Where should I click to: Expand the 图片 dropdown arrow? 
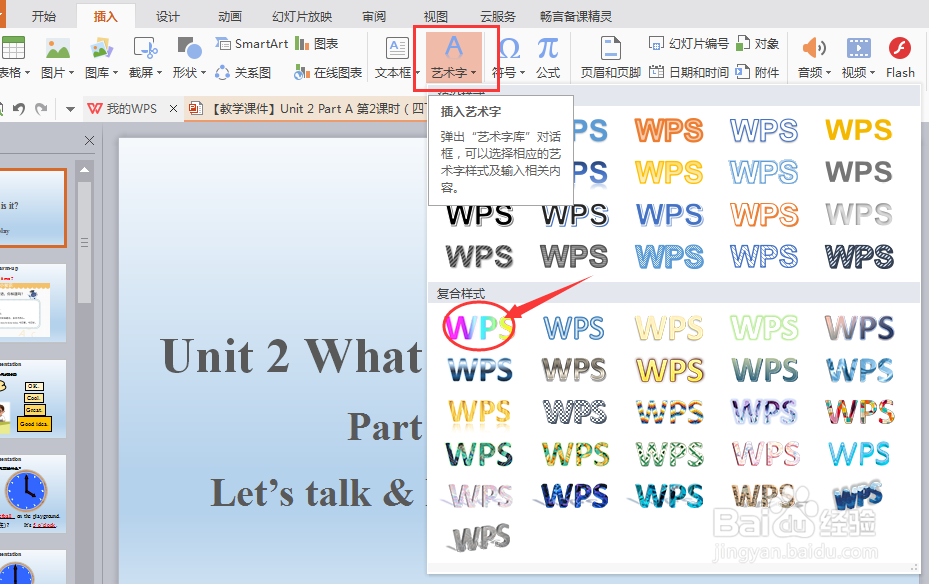pos(72,73)
